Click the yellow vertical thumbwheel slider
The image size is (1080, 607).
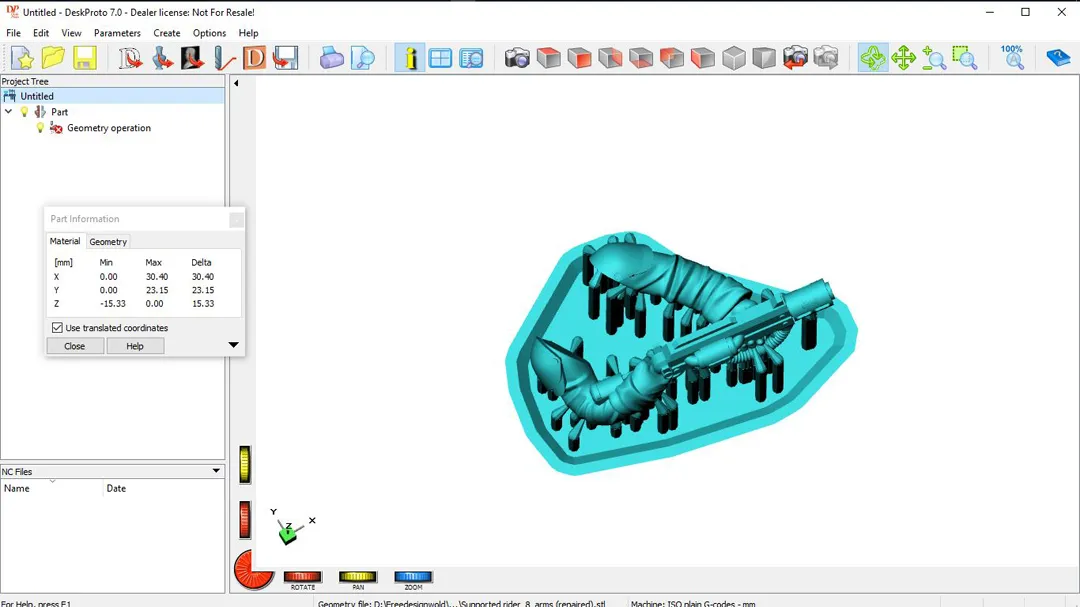click(245, 464)
